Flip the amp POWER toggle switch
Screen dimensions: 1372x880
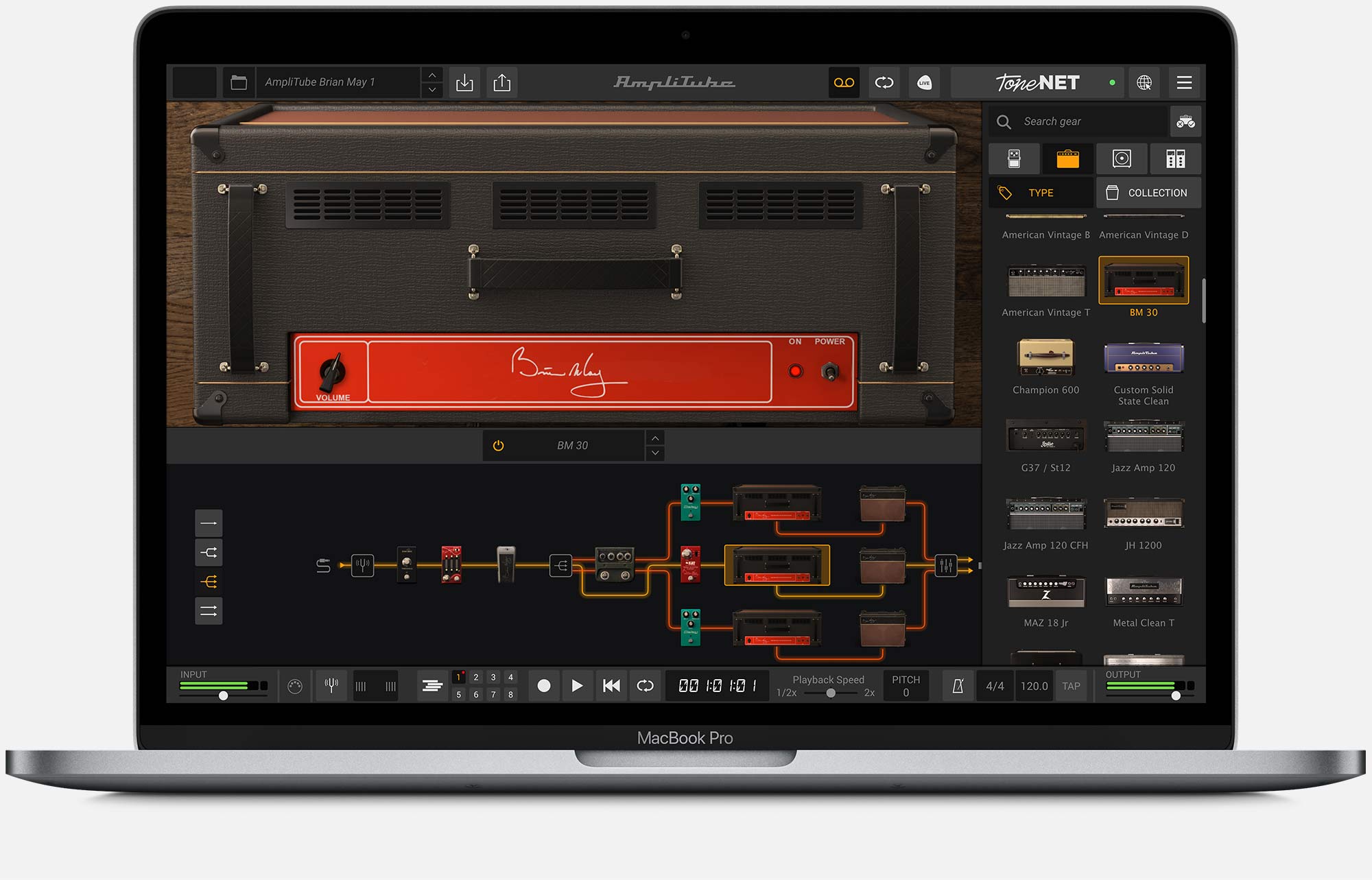(x=829, y=372)
